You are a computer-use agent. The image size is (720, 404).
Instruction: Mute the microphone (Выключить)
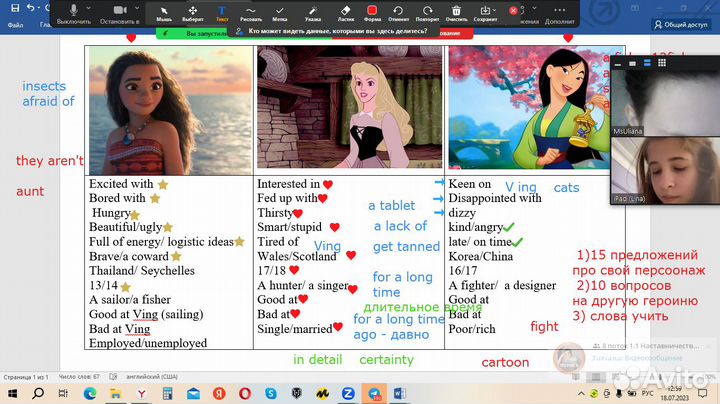pos(74,13)
